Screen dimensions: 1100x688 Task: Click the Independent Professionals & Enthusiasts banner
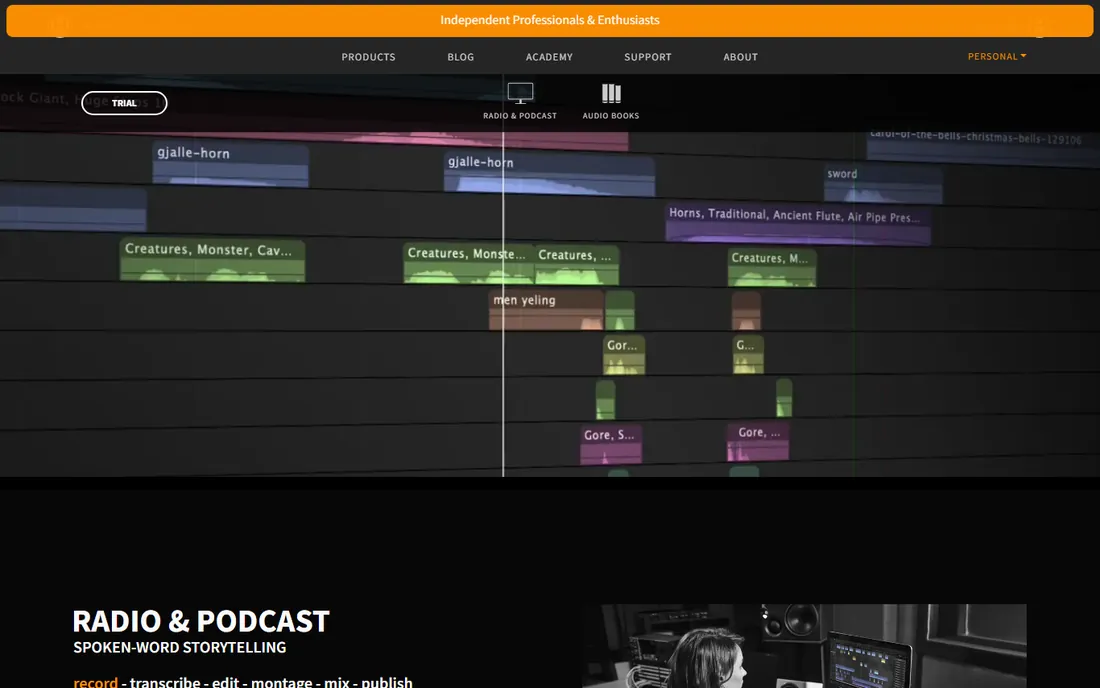click(x=549, y=20)
